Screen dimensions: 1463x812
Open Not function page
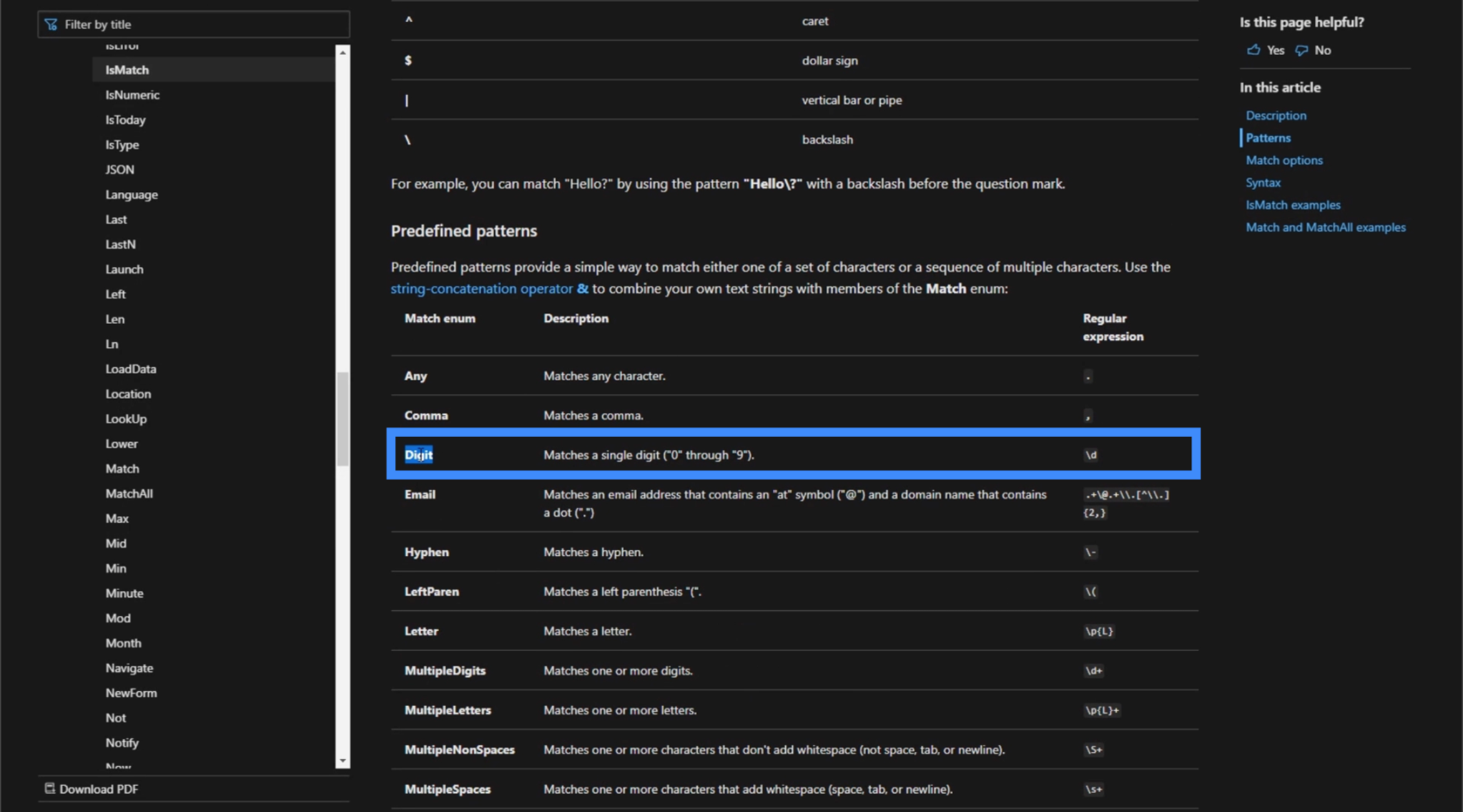click(116, 718)
